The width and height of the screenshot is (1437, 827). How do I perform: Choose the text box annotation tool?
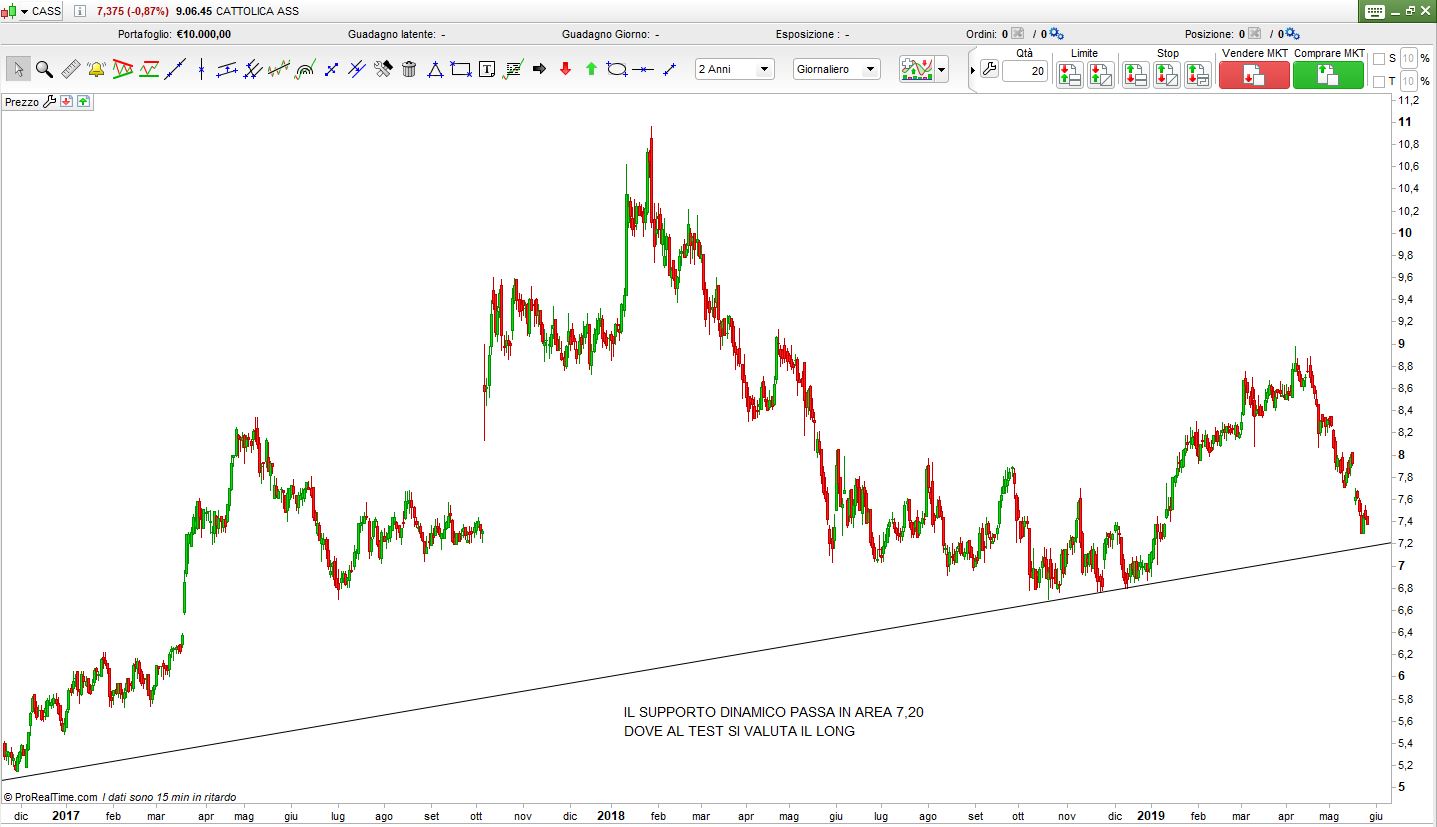pos(487,69)
